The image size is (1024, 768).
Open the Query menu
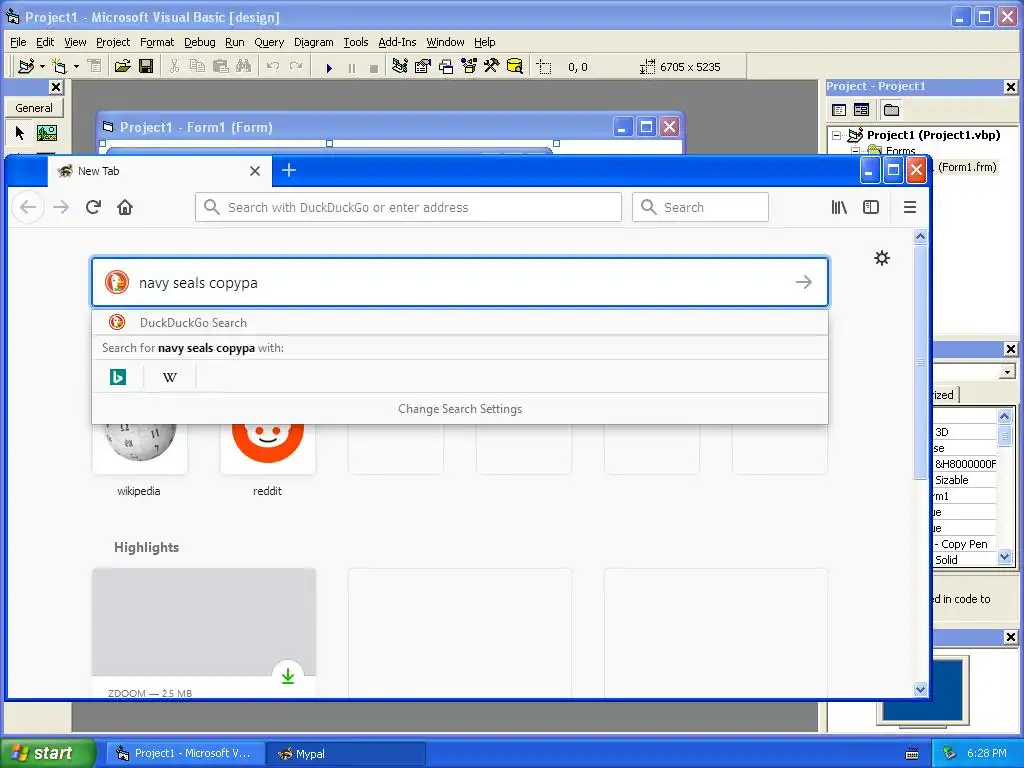click(269, 42)
